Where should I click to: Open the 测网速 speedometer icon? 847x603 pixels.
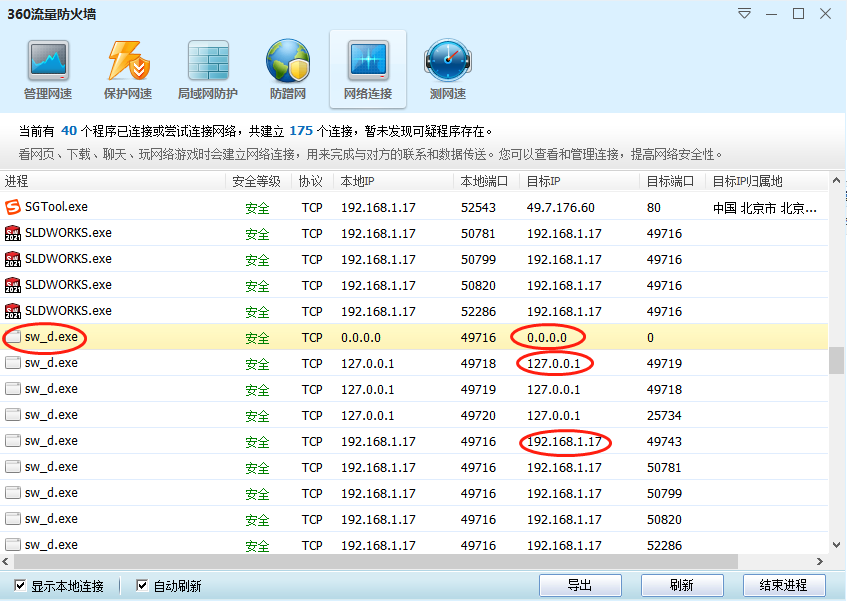tap(447, 63)
